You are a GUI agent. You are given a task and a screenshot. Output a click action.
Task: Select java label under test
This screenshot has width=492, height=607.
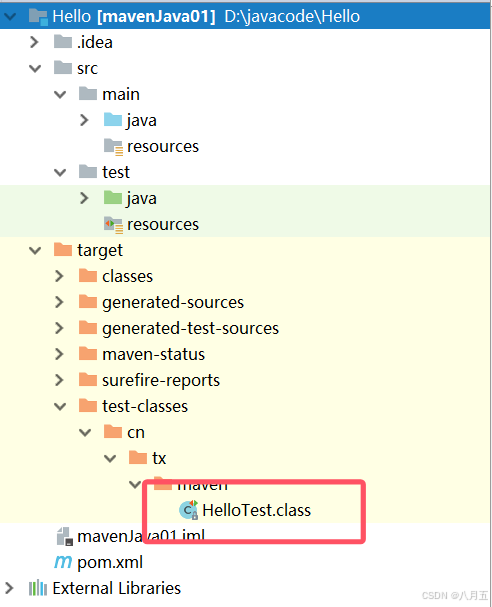click(142, 199)
